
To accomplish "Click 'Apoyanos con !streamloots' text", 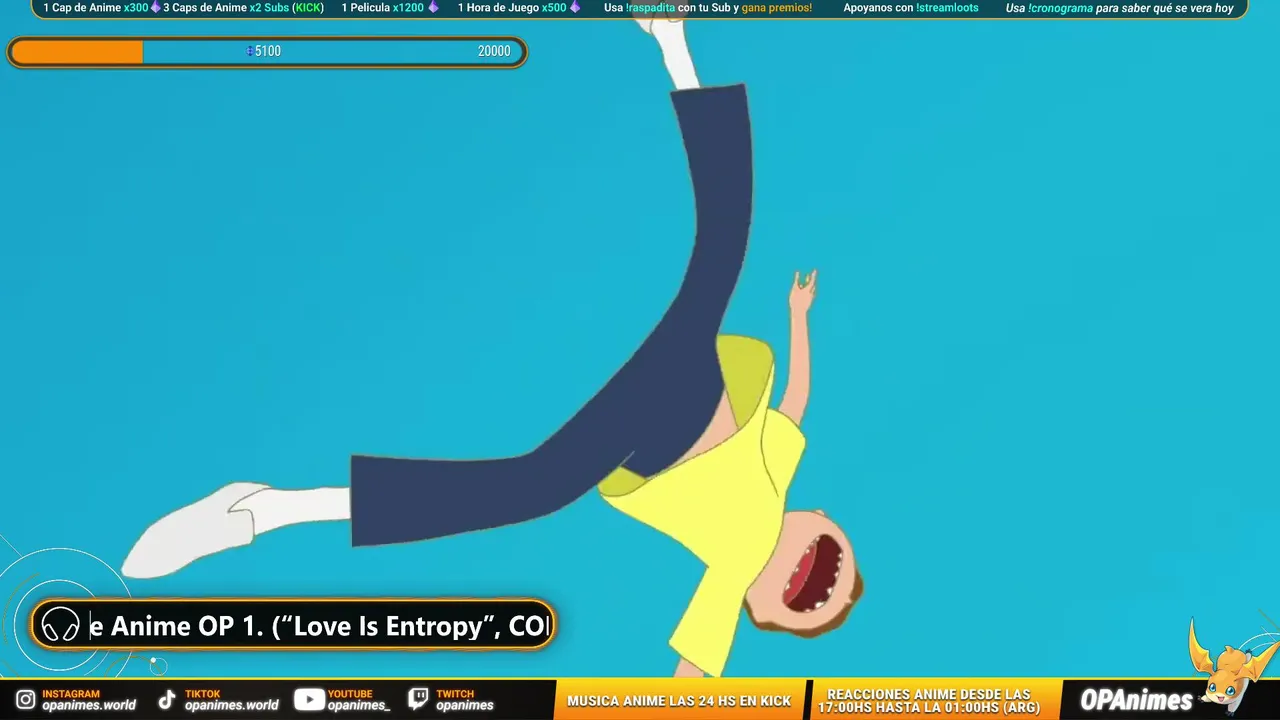I will 911,8.
